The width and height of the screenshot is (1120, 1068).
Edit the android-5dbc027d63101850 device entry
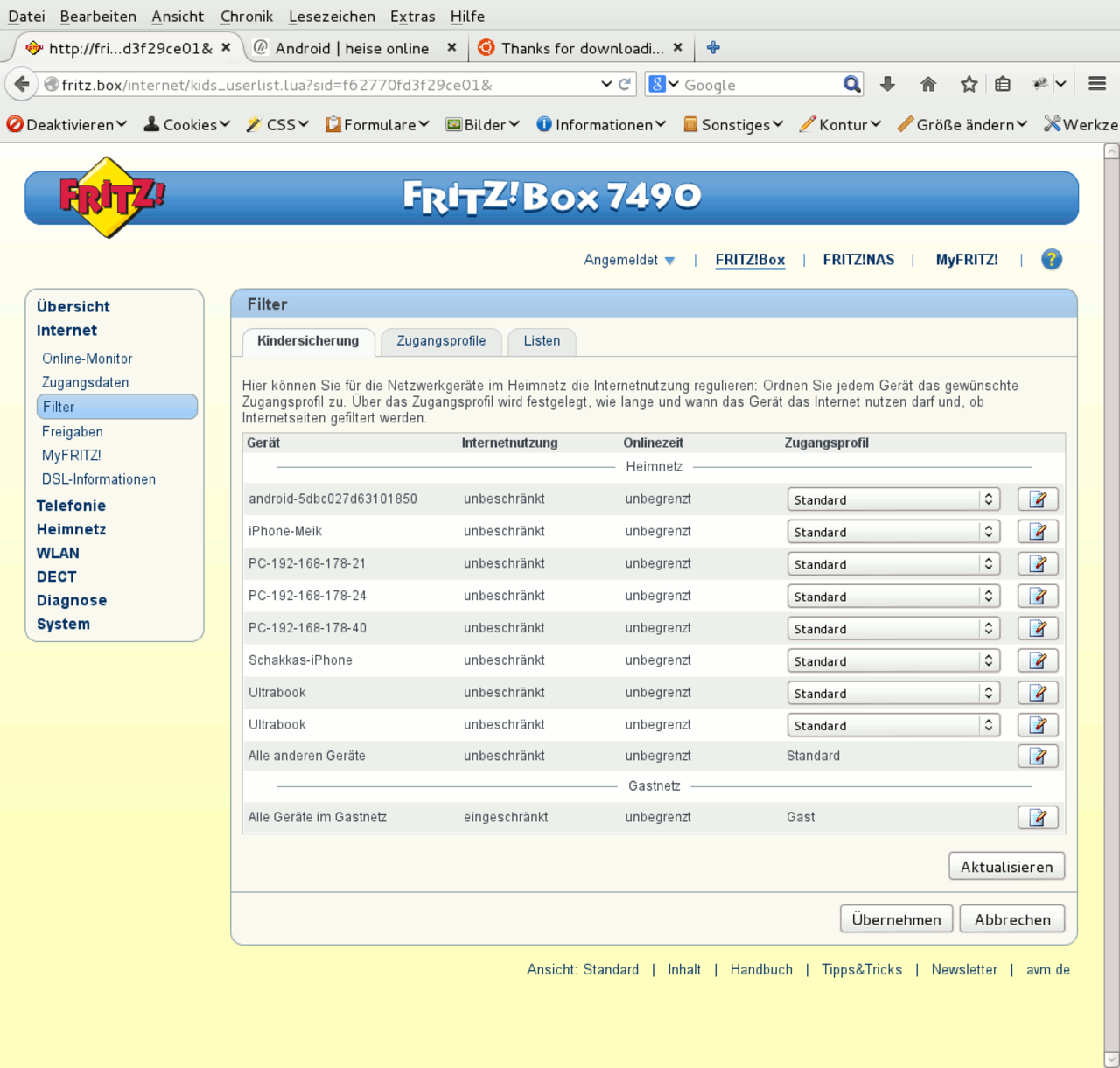pos(1038,499)
